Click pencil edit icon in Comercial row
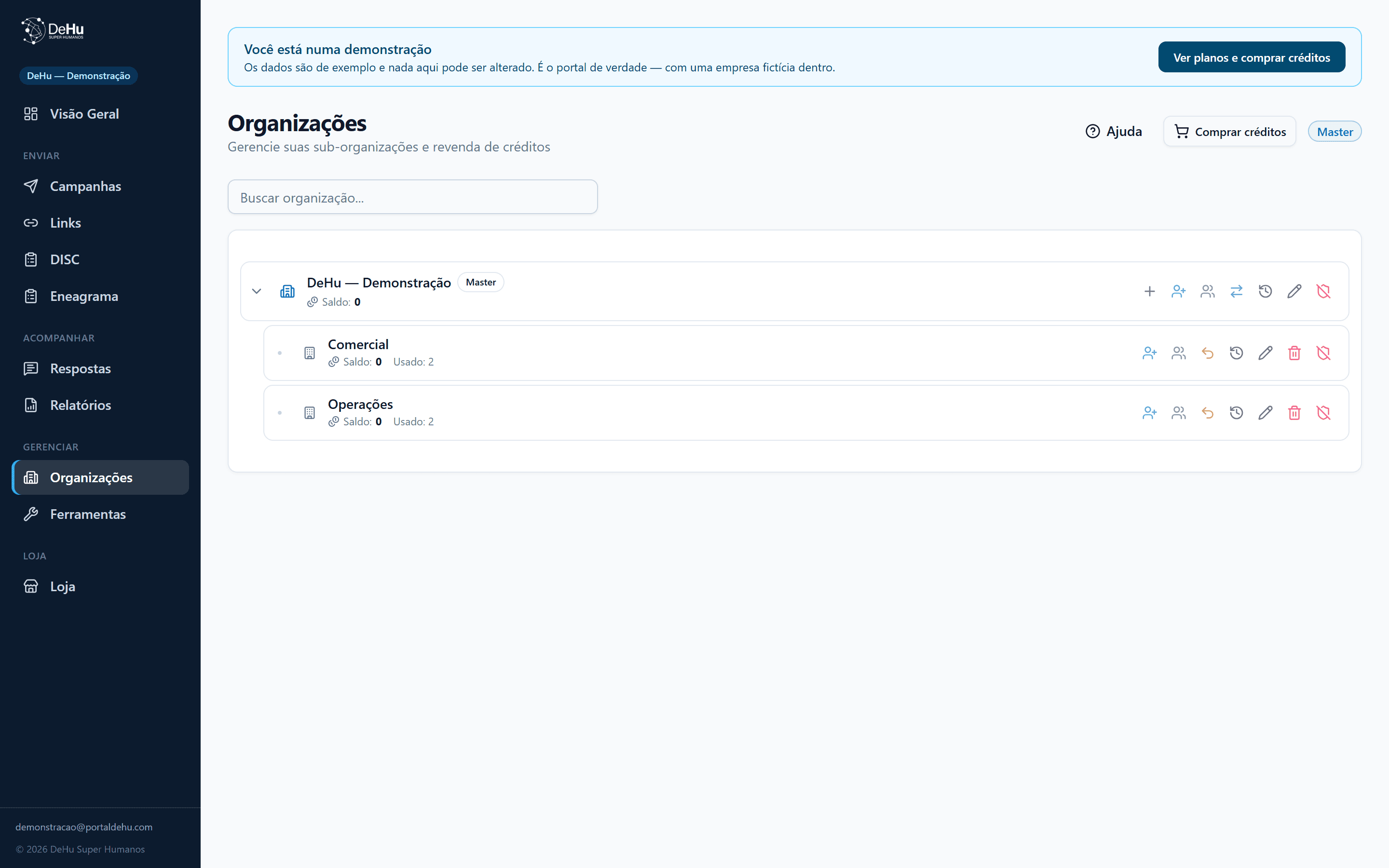The width and height of the screenshot is (1389, 868). tap(1265, 353)
